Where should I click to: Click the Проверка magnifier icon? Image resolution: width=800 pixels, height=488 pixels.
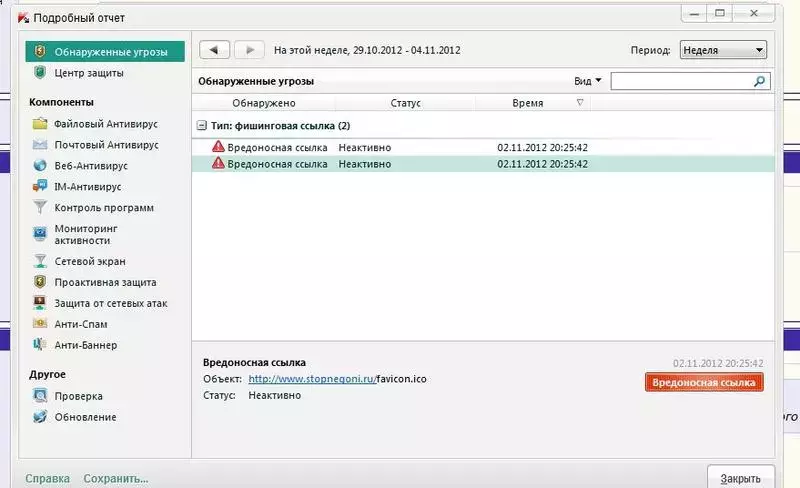tap(40, 395)
